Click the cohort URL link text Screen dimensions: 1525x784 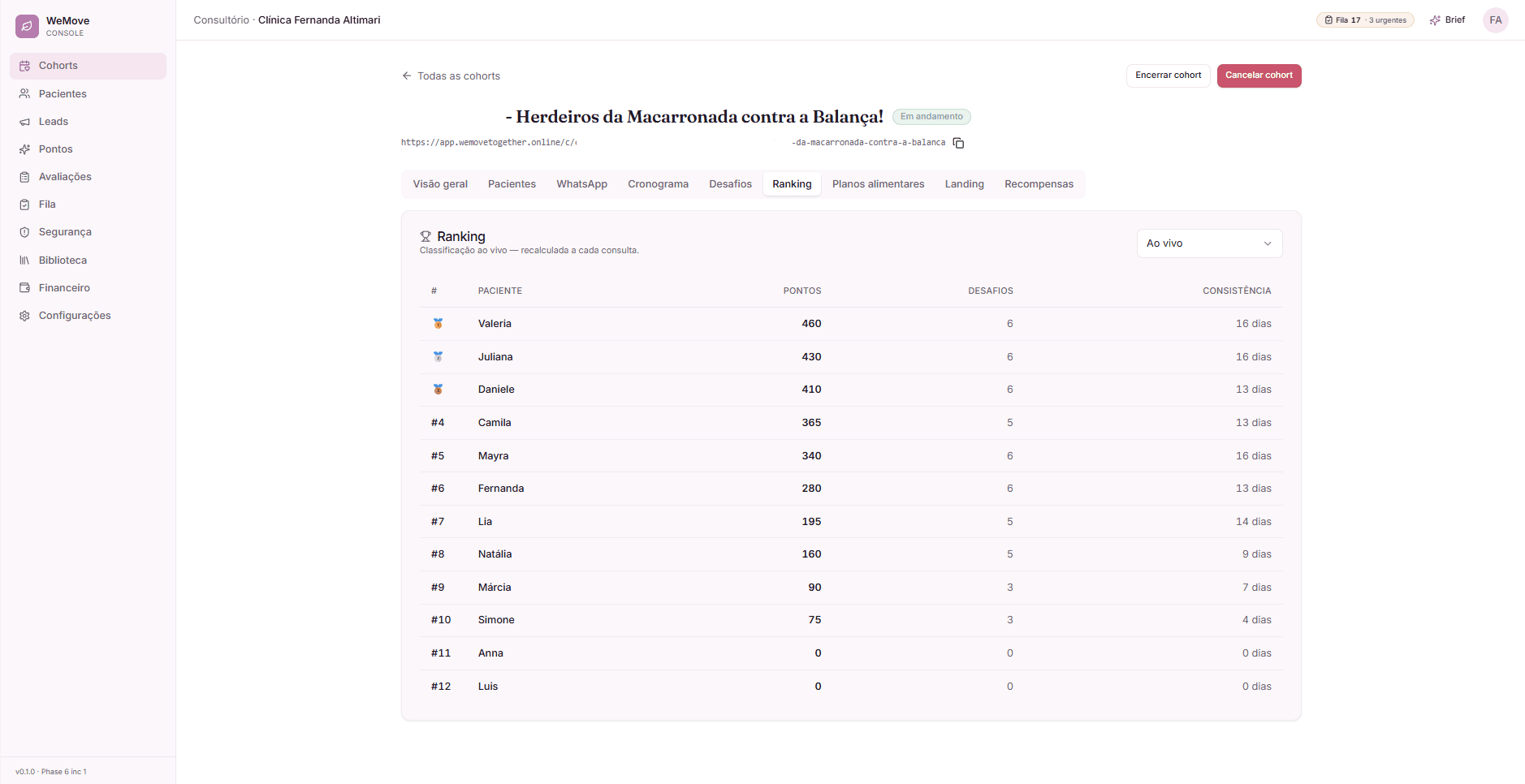click(673, 143)
